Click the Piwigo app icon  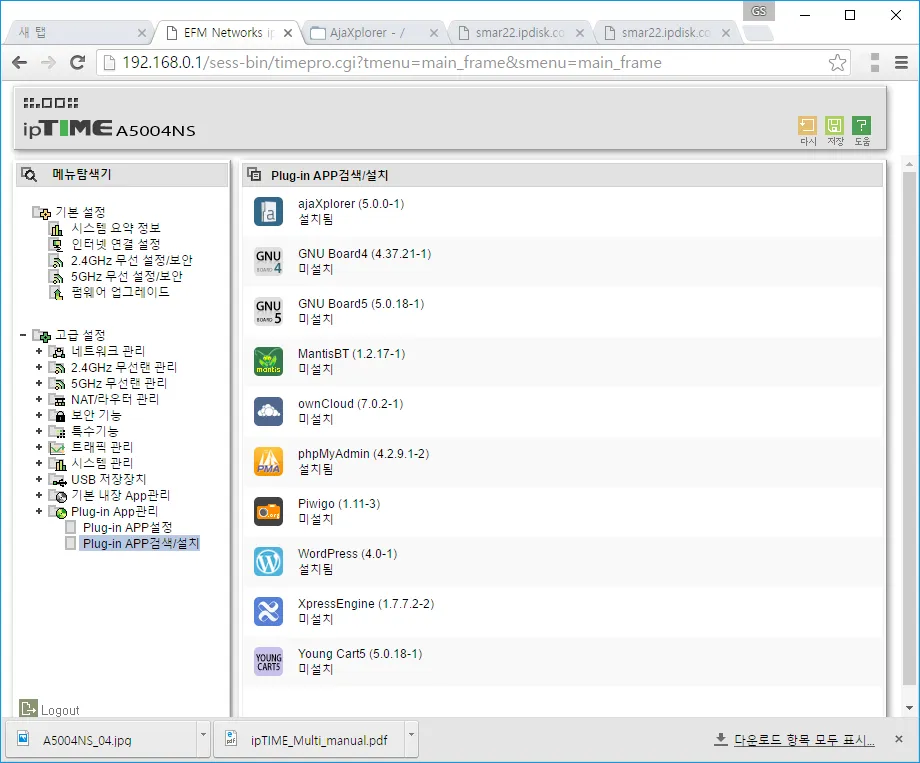pyautogui.click(x=268, y=512)
